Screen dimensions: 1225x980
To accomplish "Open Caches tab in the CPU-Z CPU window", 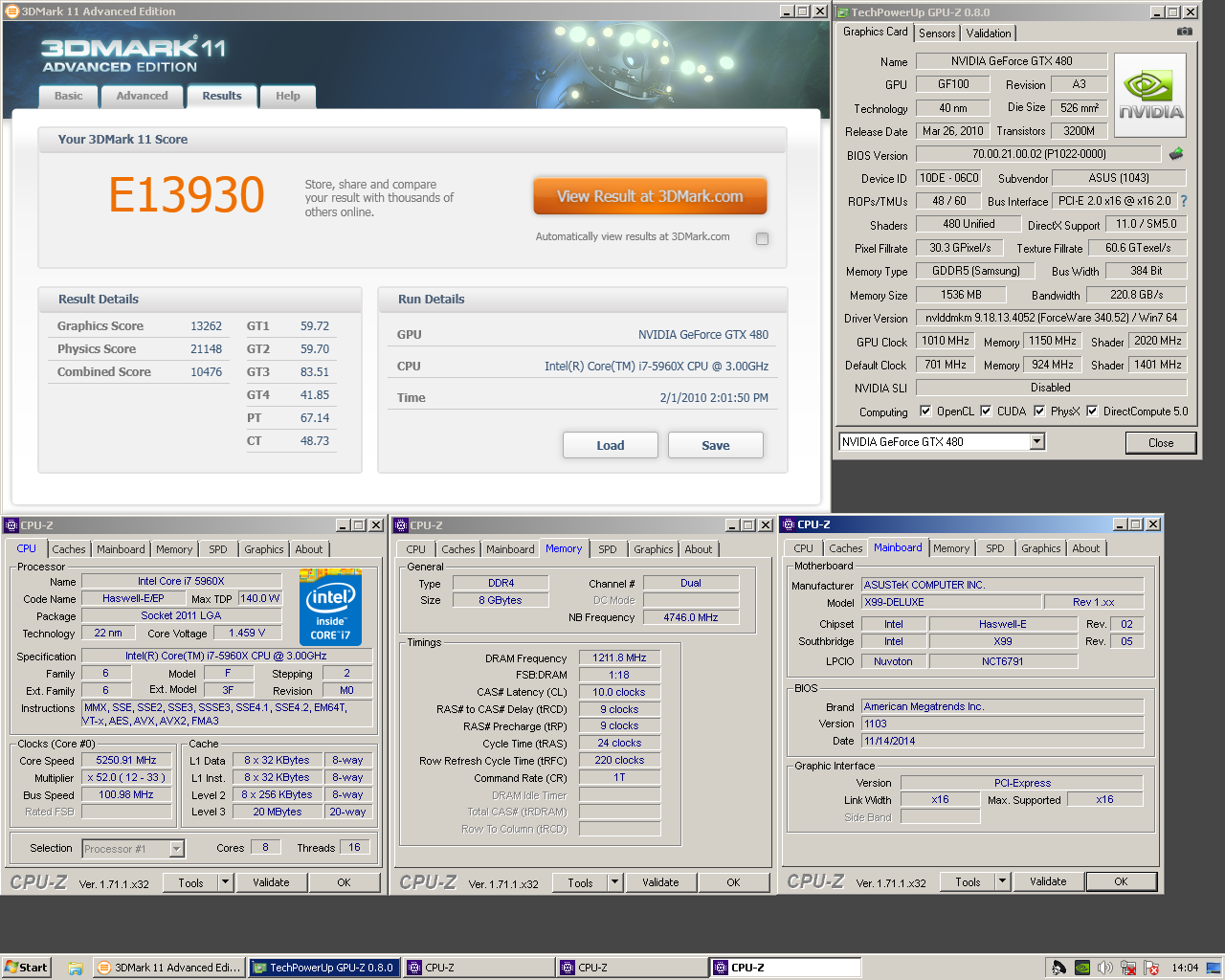I will pos(69,549).
